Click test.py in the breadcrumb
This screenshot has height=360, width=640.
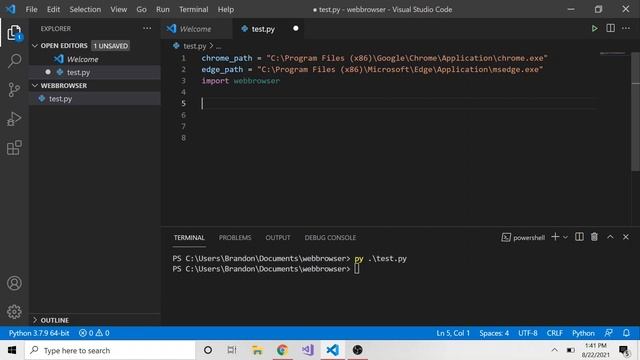pos(194,46)
